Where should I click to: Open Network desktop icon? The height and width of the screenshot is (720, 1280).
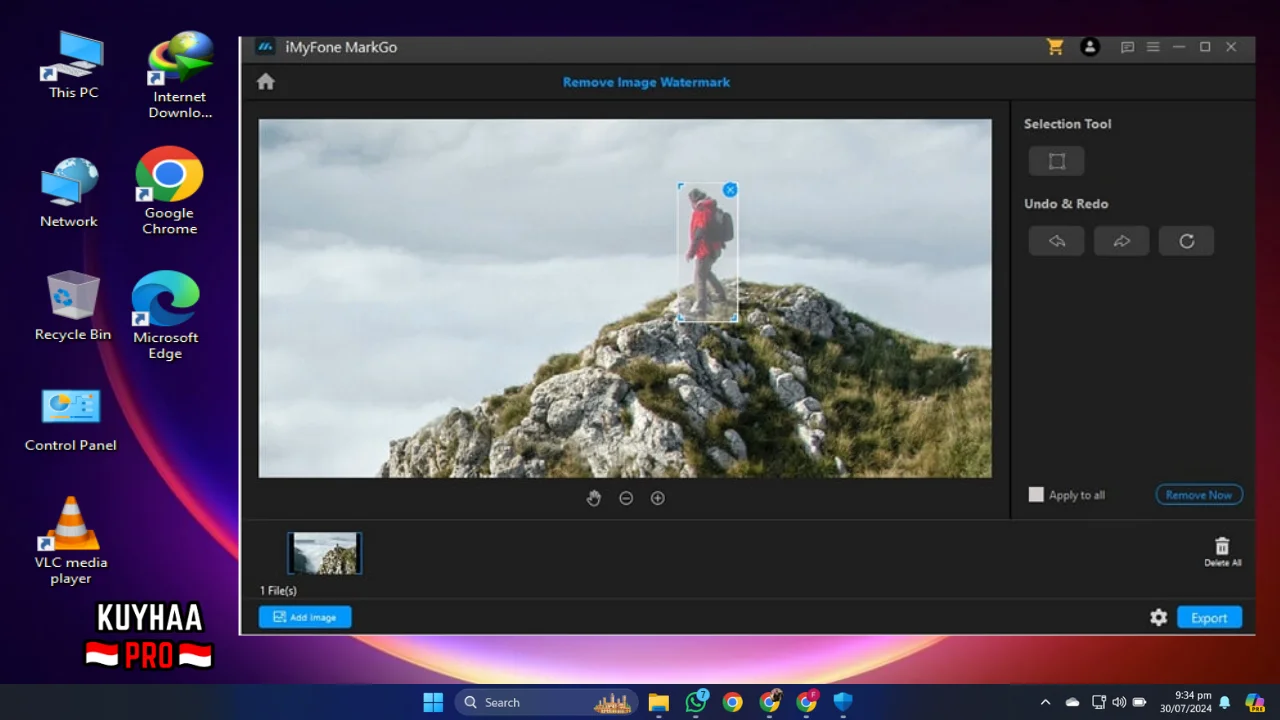click(x=69, y=192)
